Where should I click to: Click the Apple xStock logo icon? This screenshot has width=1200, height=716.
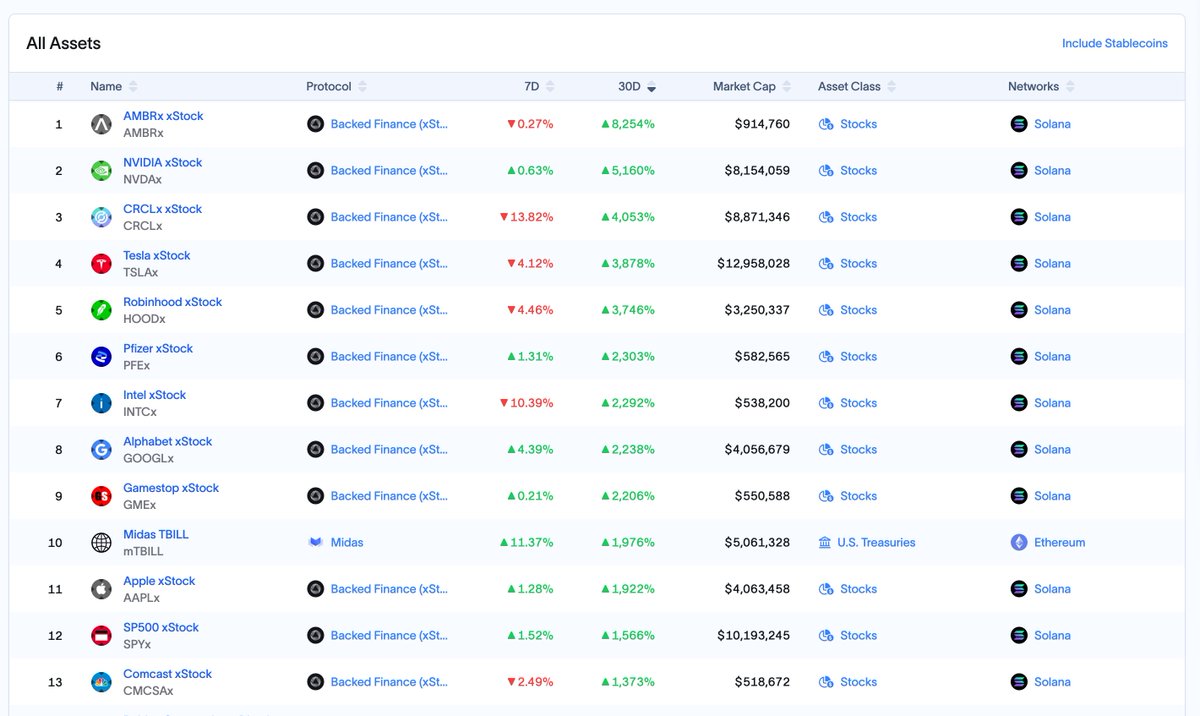pos(101,589)
